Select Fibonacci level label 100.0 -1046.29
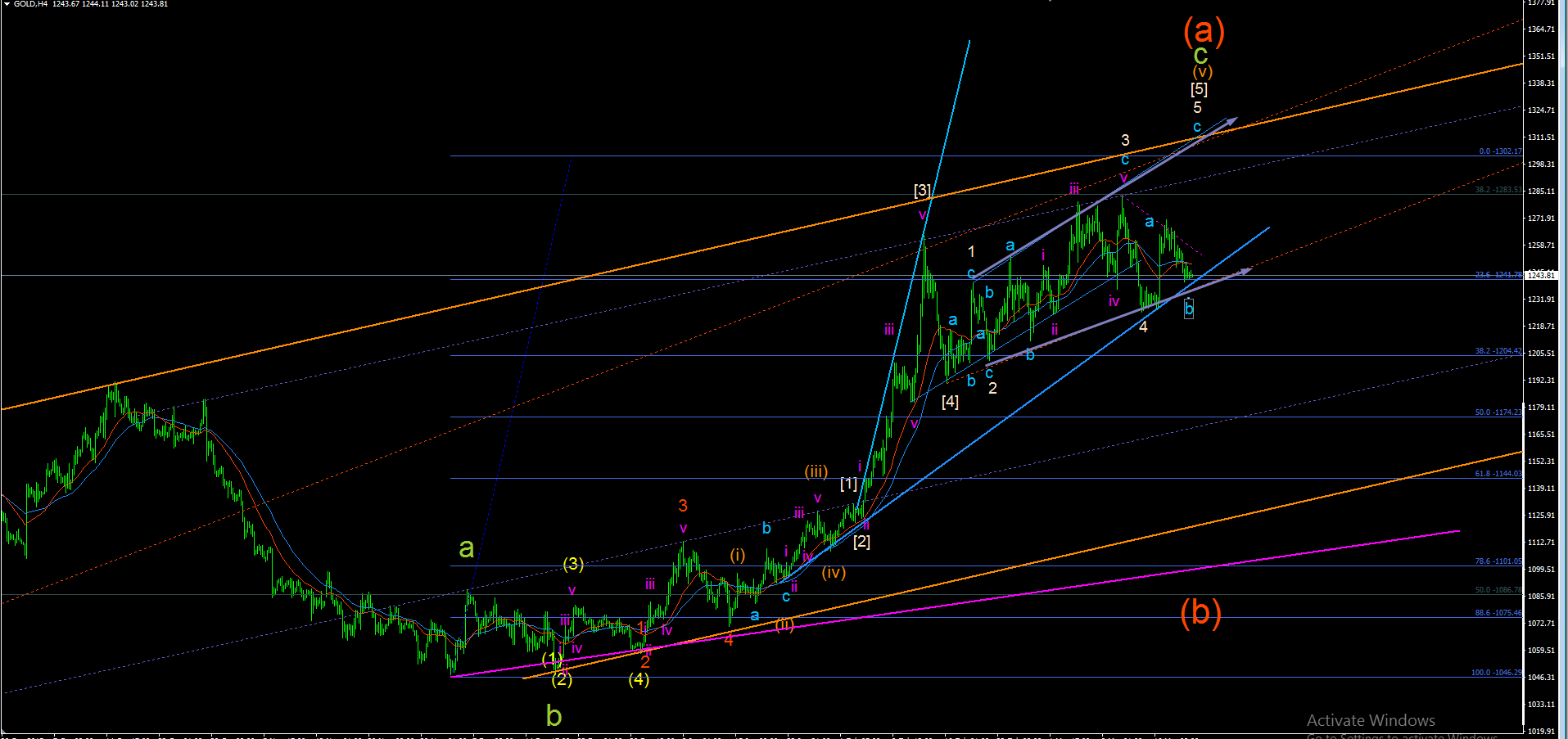The height and width of the screenshot is (739, 1568). tap(1497, 673)
